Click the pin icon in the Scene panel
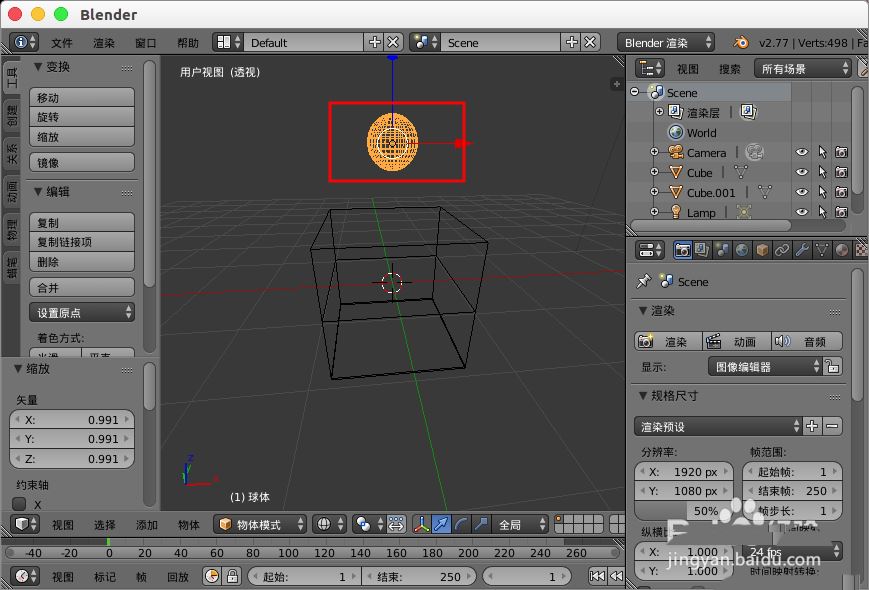 click(642, 281)
